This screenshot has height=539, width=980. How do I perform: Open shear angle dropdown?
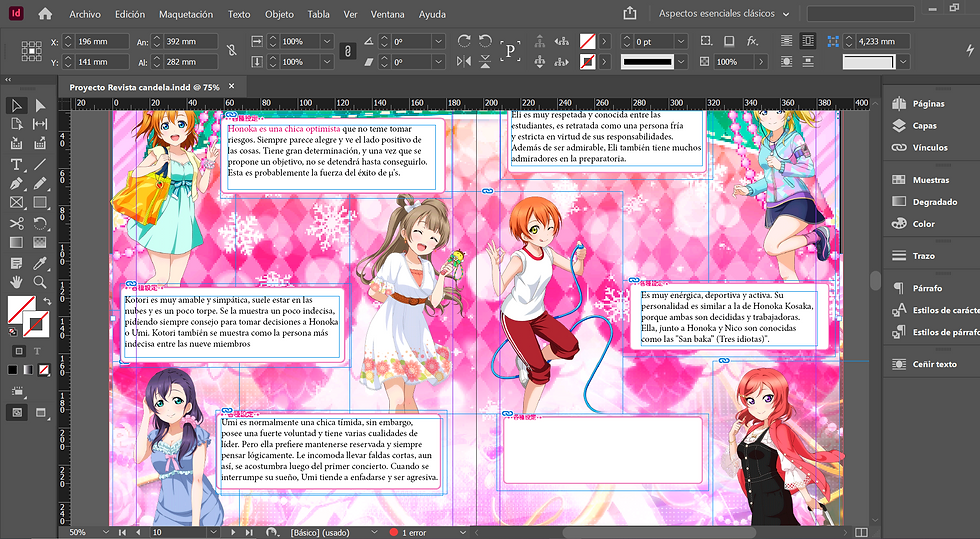pyautogui.click(x=439, y=62)
